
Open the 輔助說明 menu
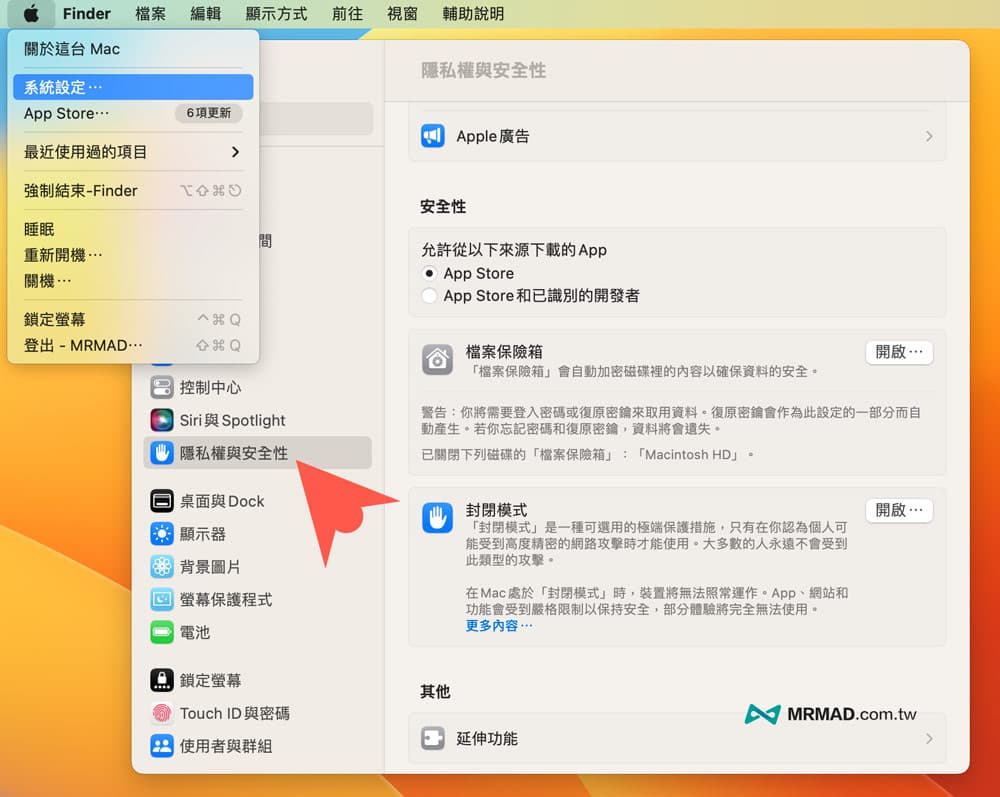coord(473,13)
